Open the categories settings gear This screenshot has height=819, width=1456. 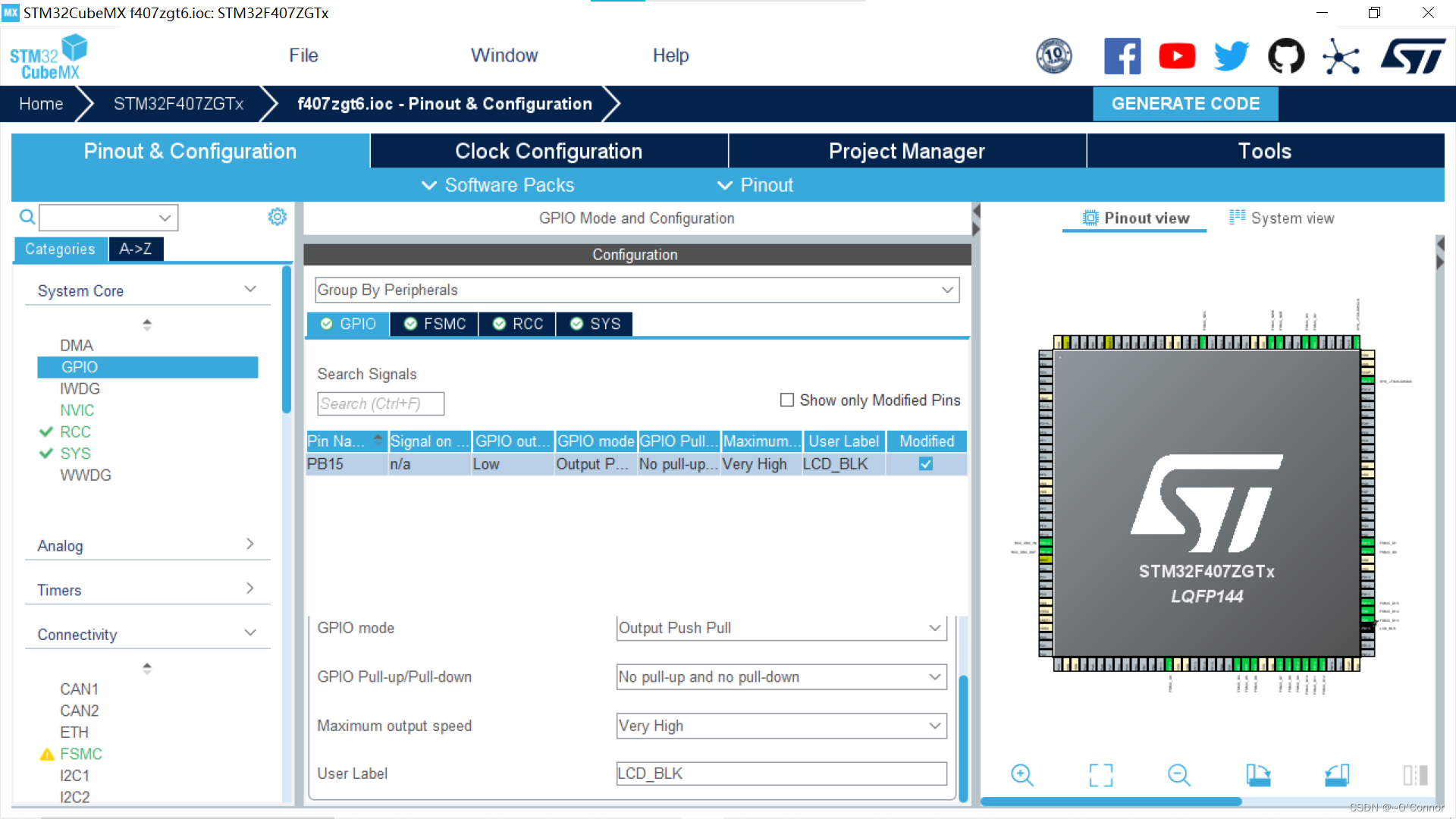pos(277,217)
